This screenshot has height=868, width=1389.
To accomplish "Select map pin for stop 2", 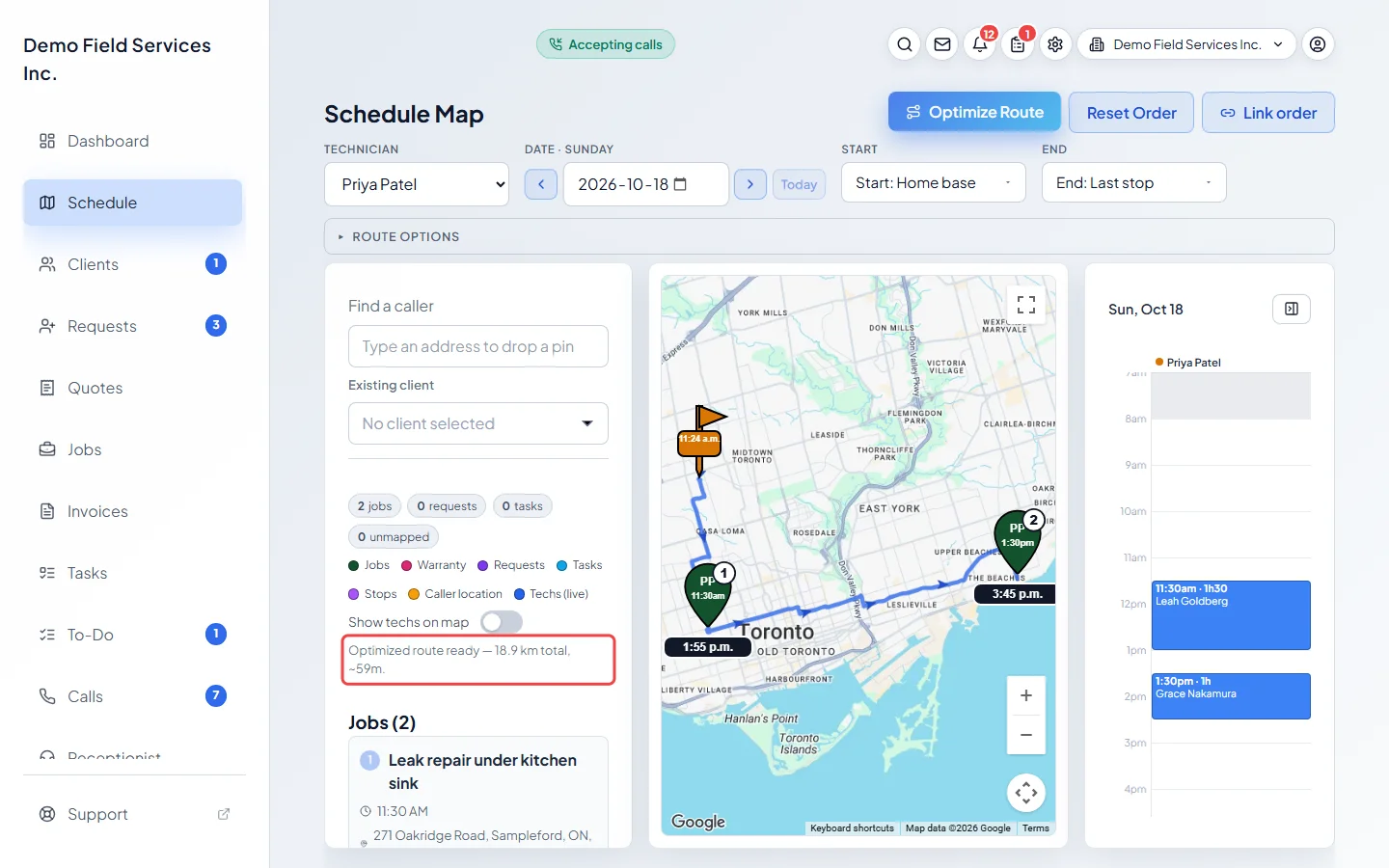I will coord(1019,540).
